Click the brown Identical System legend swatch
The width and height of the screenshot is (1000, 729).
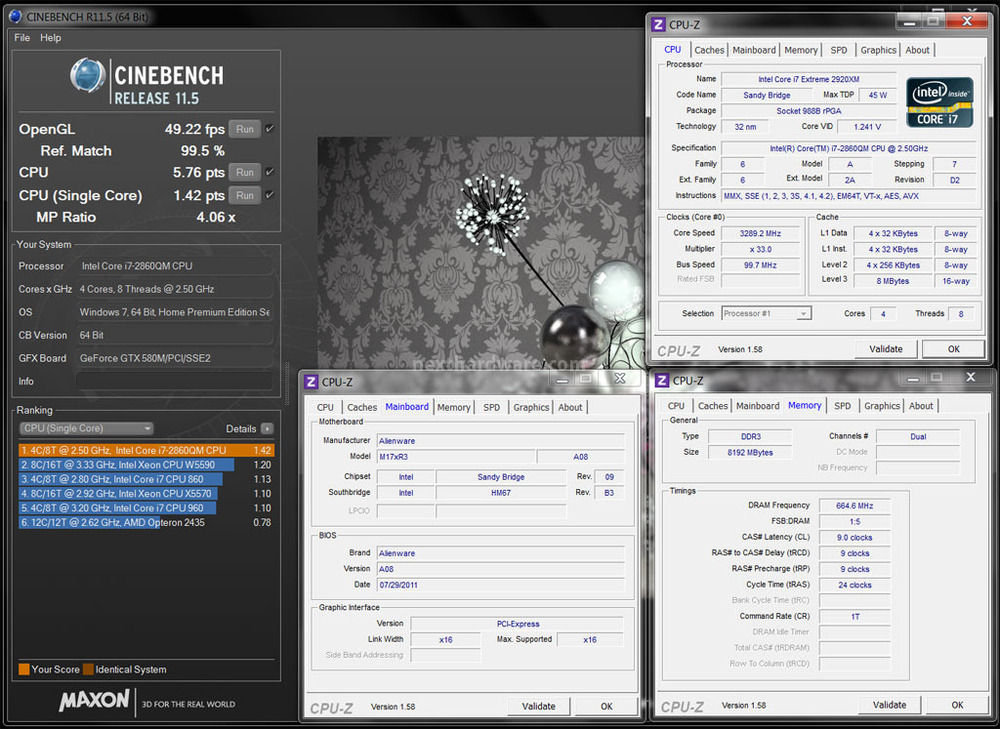[x=88, y=669]
